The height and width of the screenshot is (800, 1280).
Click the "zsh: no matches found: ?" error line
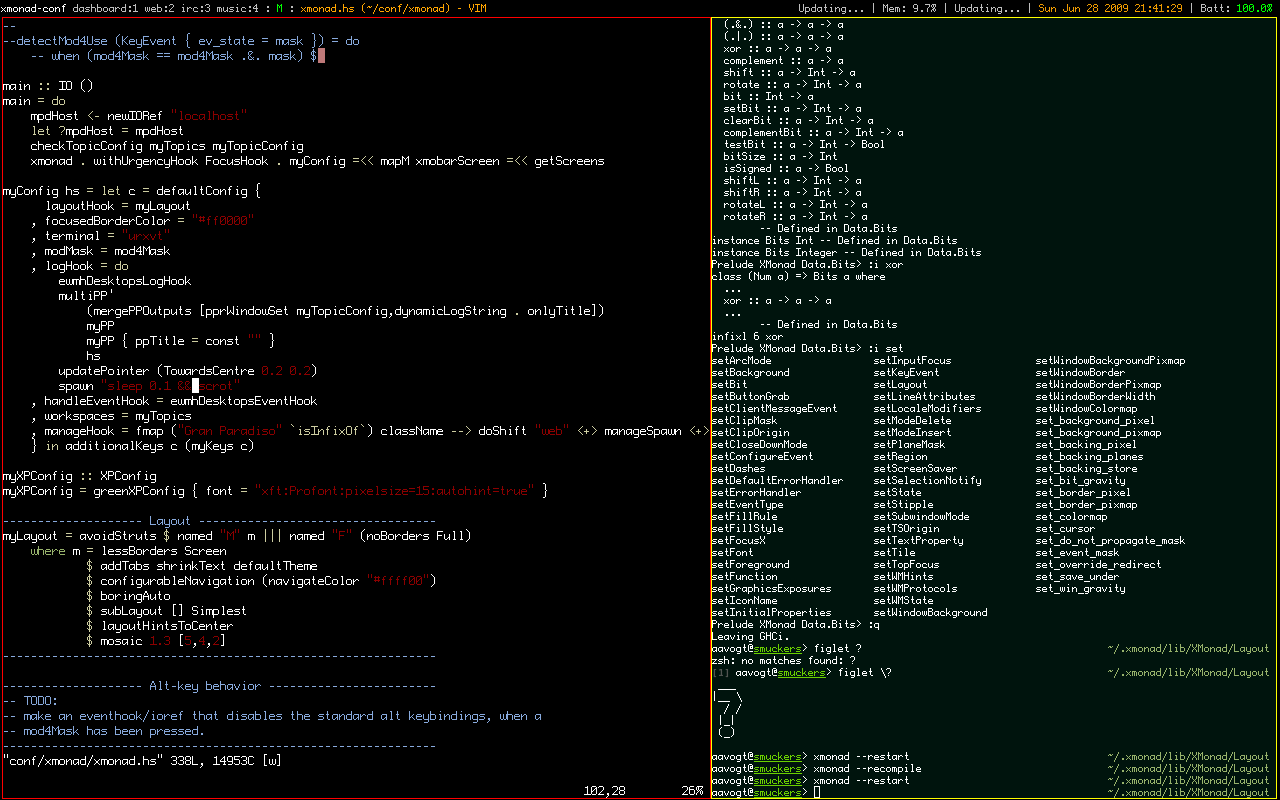click(783, 661)
